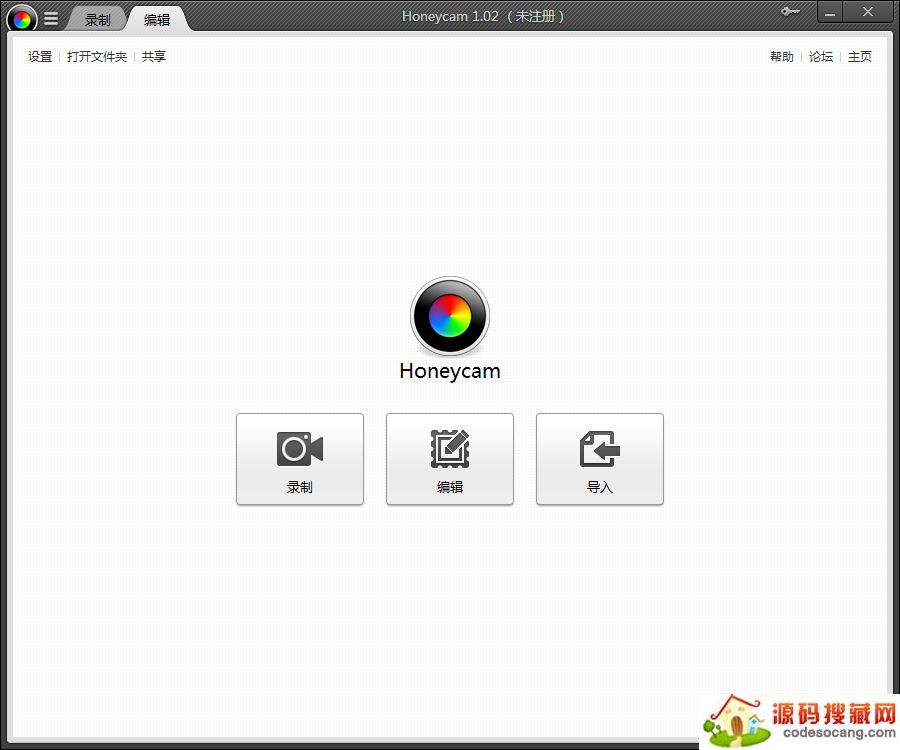Click the large Honeycam lens logo

click(450, 316)
